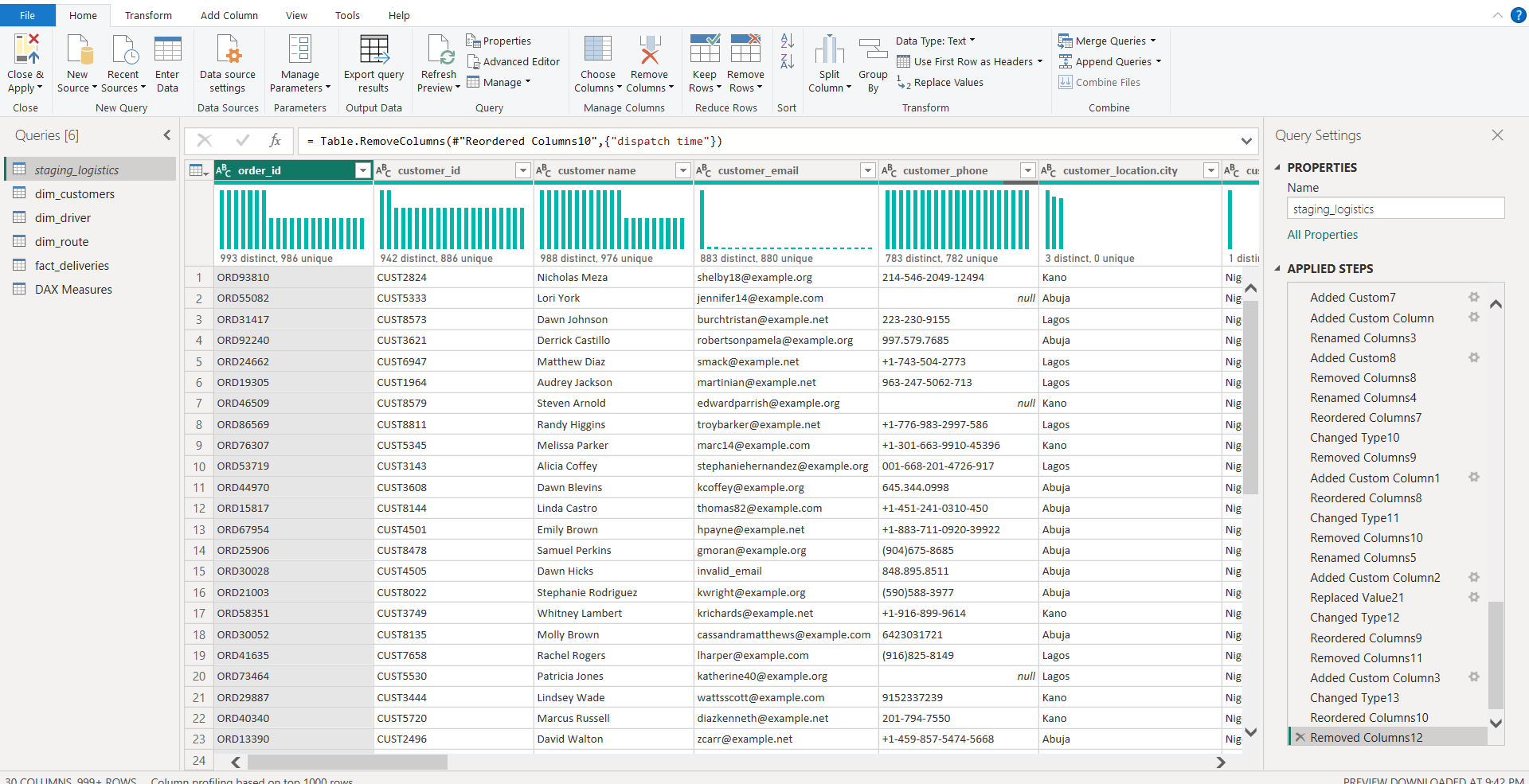Open customer_location.city filter dropdown

coord(1211,170)
